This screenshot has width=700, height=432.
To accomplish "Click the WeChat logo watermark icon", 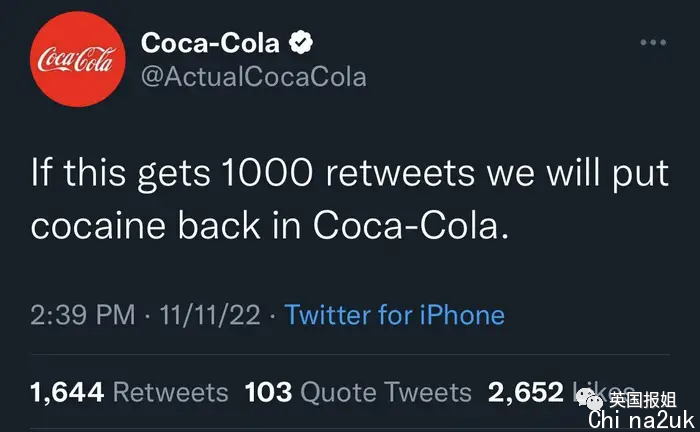I will pyautogui.click(x=589, y=399).
